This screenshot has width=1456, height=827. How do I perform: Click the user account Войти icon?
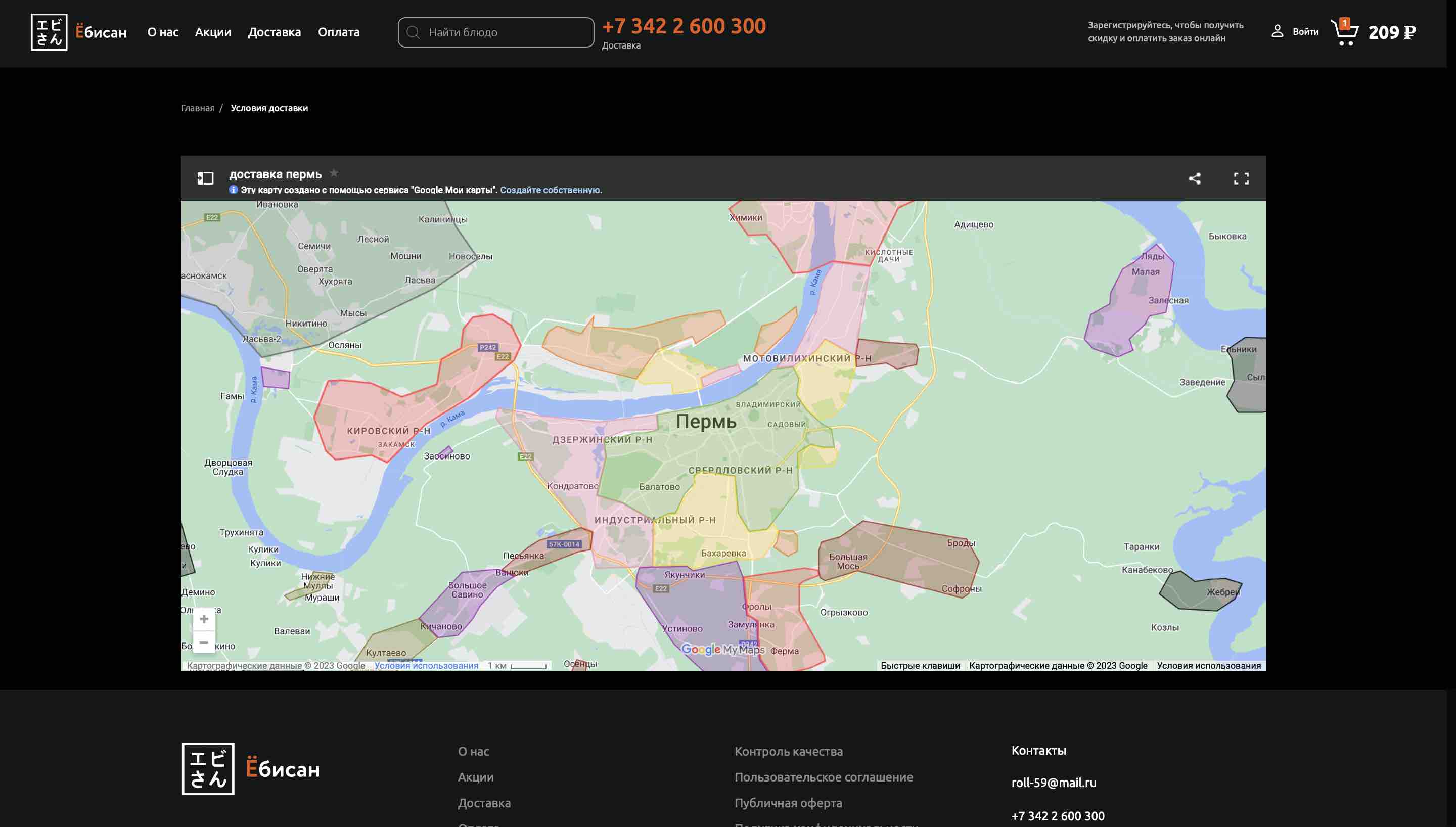click(x=1277, y=32)
